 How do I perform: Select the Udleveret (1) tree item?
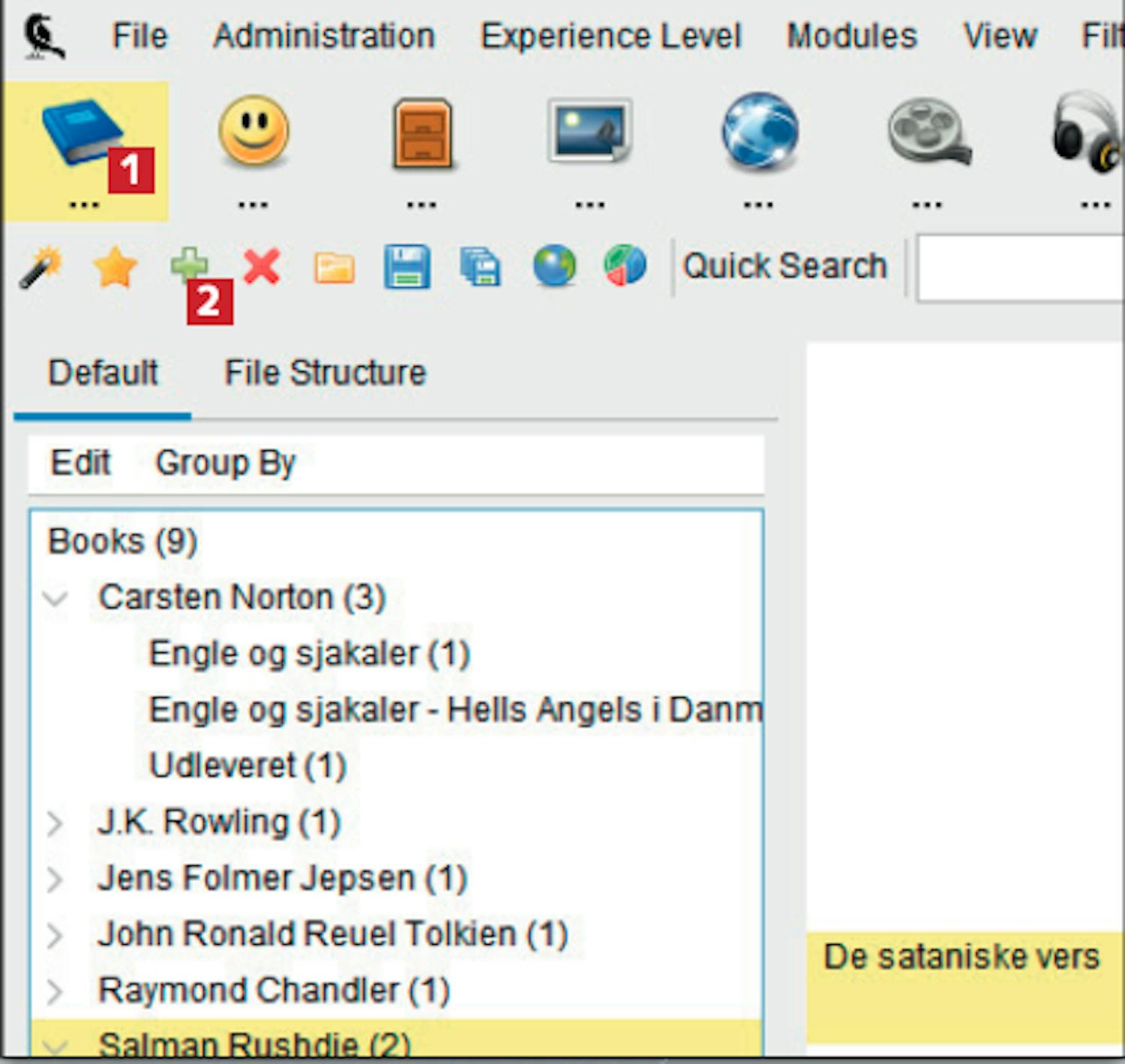(247, 766)
